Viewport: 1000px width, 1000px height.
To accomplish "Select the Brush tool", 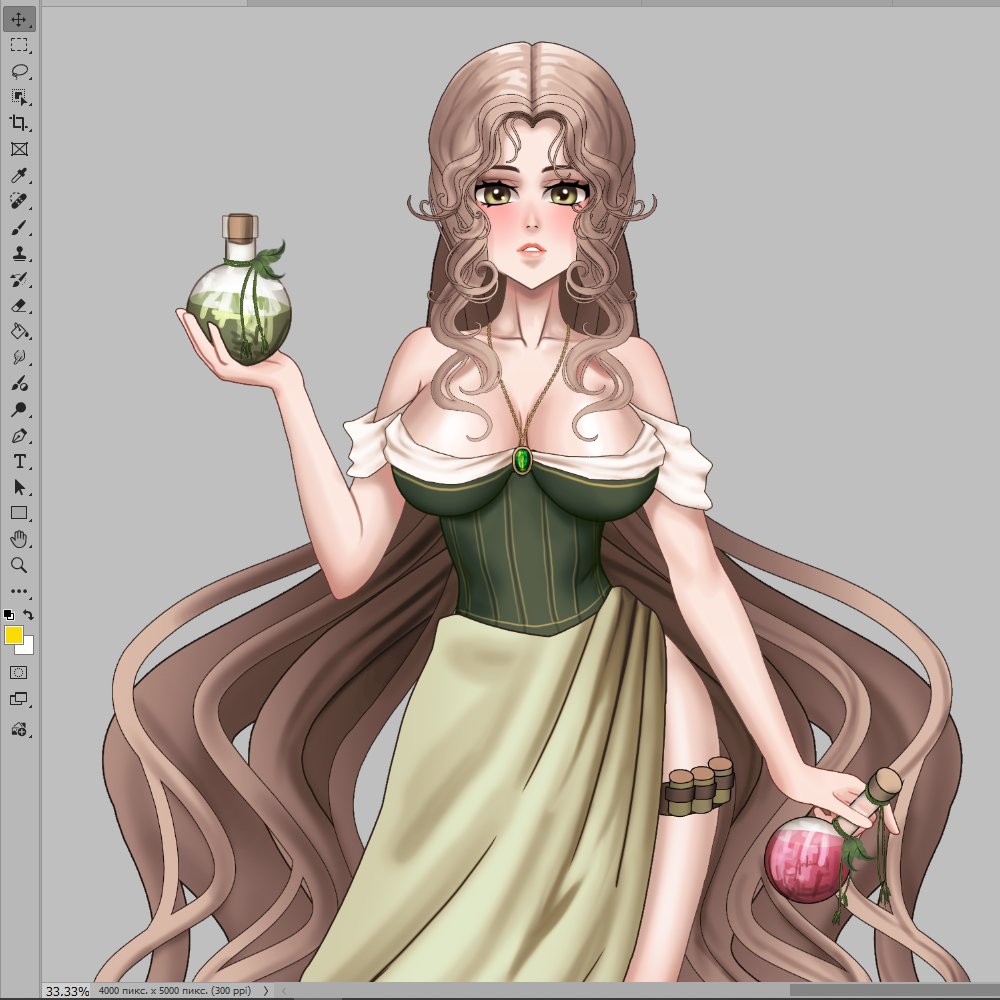I will point(19,228).
